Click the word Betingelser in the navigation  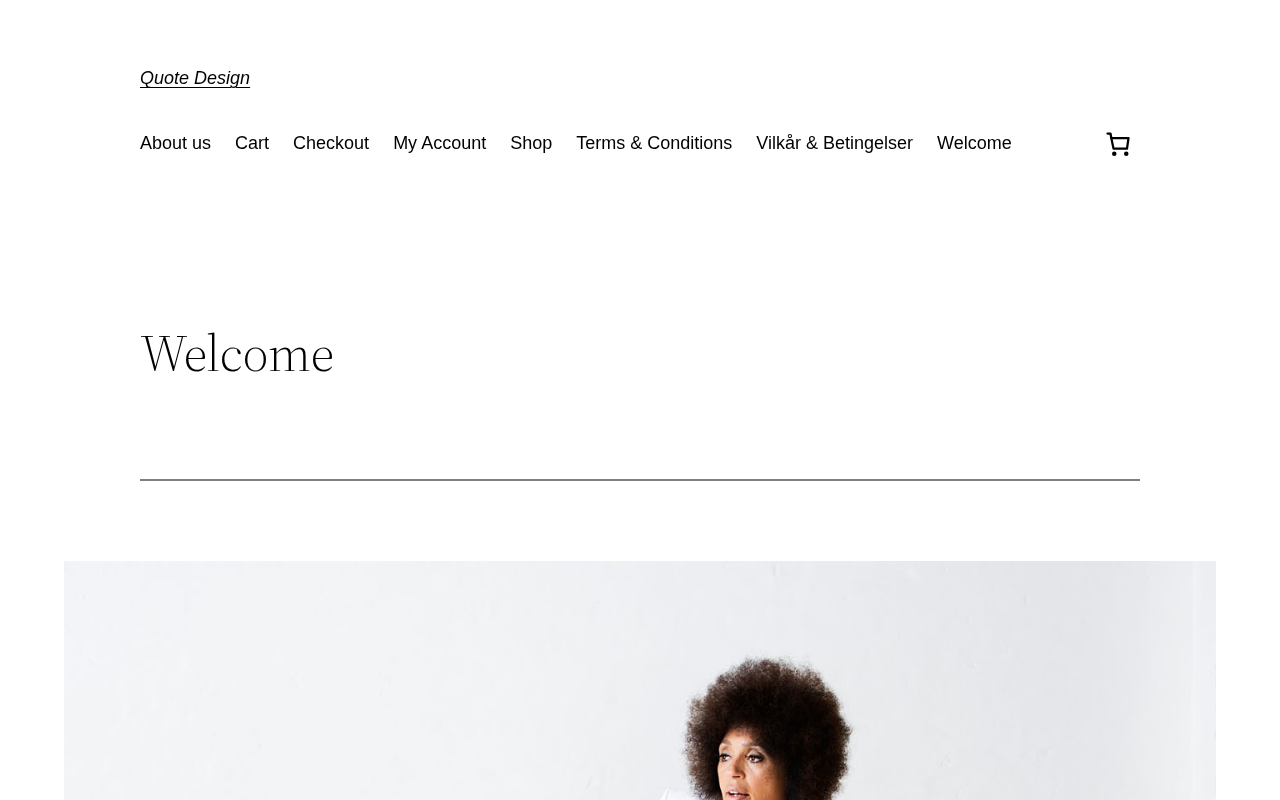click(x=868, y=143)
